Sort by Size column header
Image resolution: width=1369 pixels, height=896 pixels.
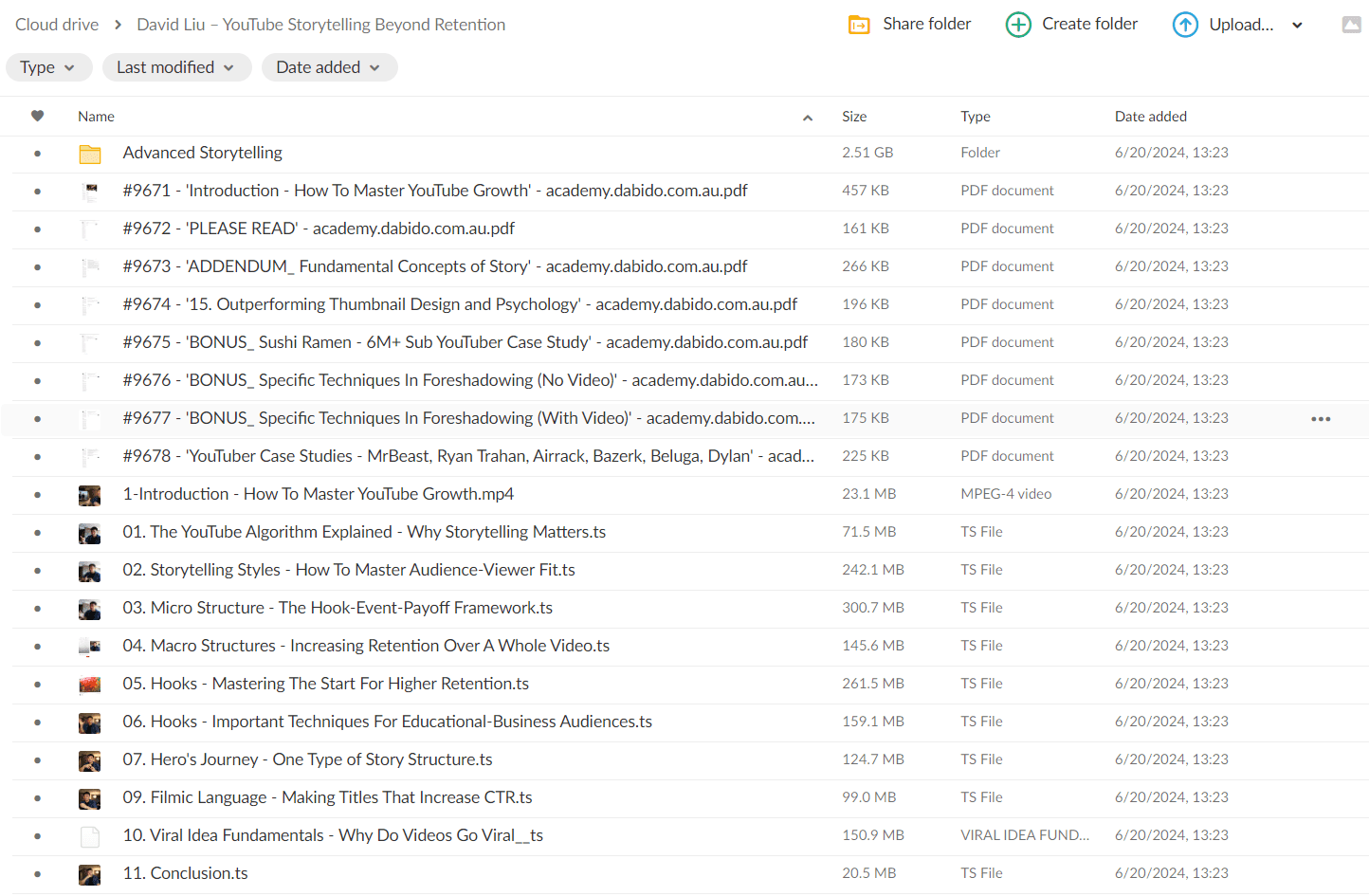854,117
